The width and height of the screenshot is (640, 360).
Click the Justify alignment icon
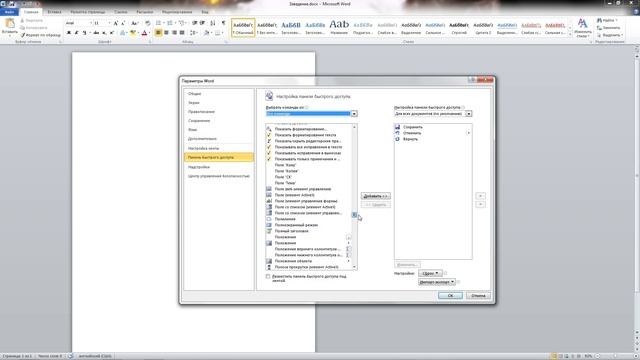[182, 33]
